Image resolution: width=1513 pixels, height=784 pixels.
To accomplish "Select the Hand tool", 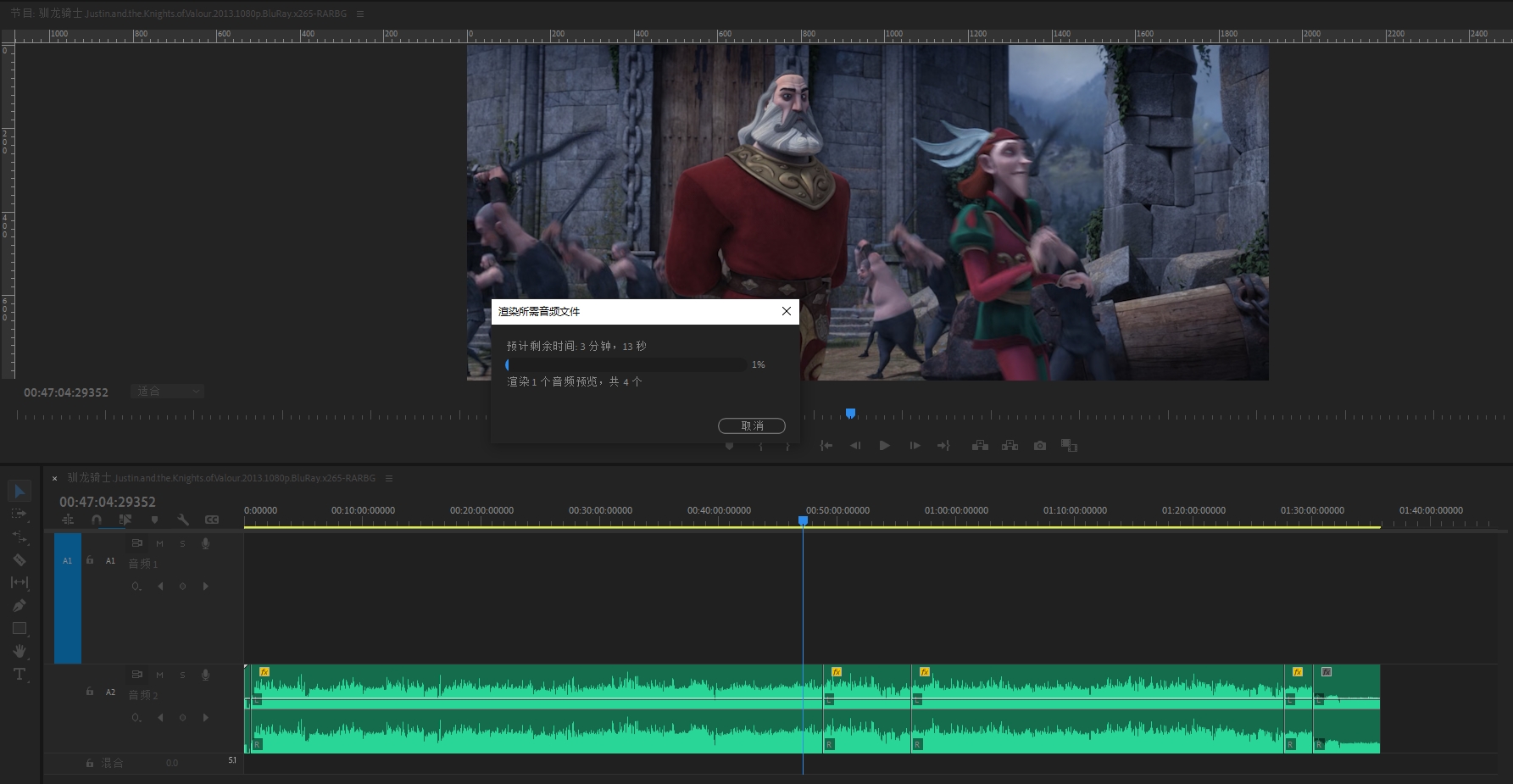I will click(19, 651).
